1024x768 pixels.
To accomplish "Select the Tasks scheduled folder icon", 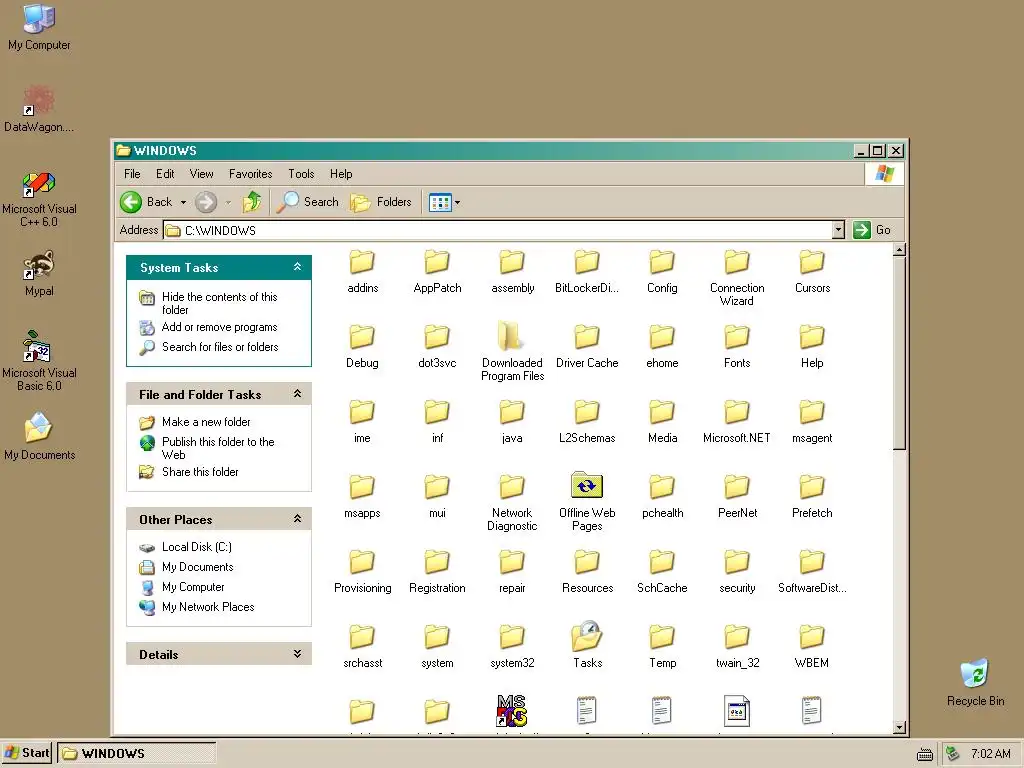I will coord(586,637).
